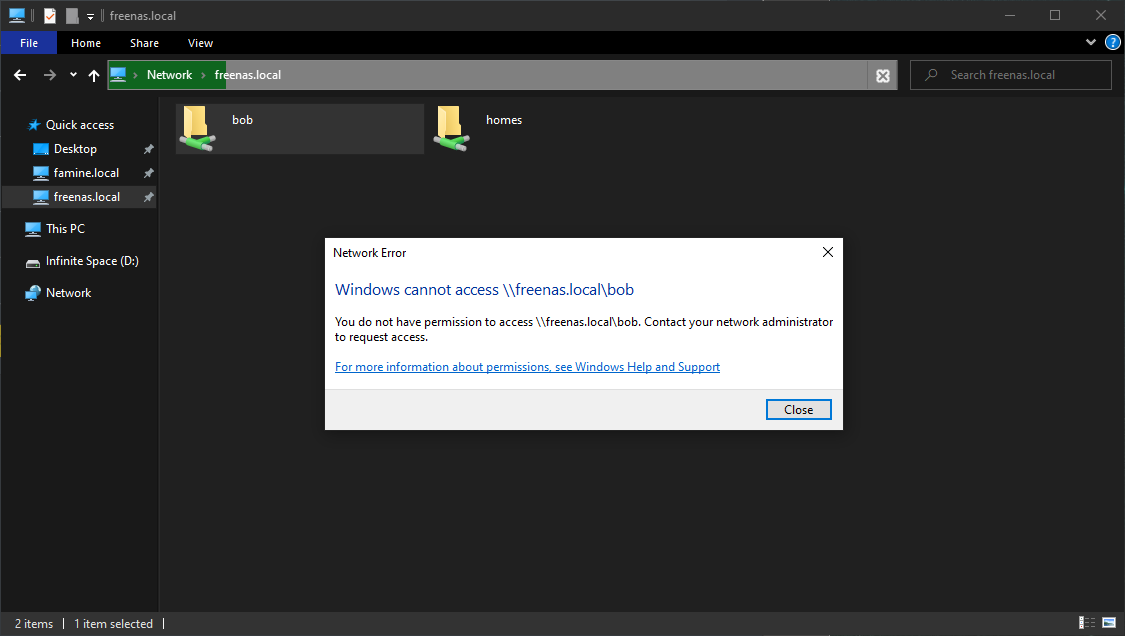
Task: Switch to the Home ribbon tab
Action: (x=86, y=43)
